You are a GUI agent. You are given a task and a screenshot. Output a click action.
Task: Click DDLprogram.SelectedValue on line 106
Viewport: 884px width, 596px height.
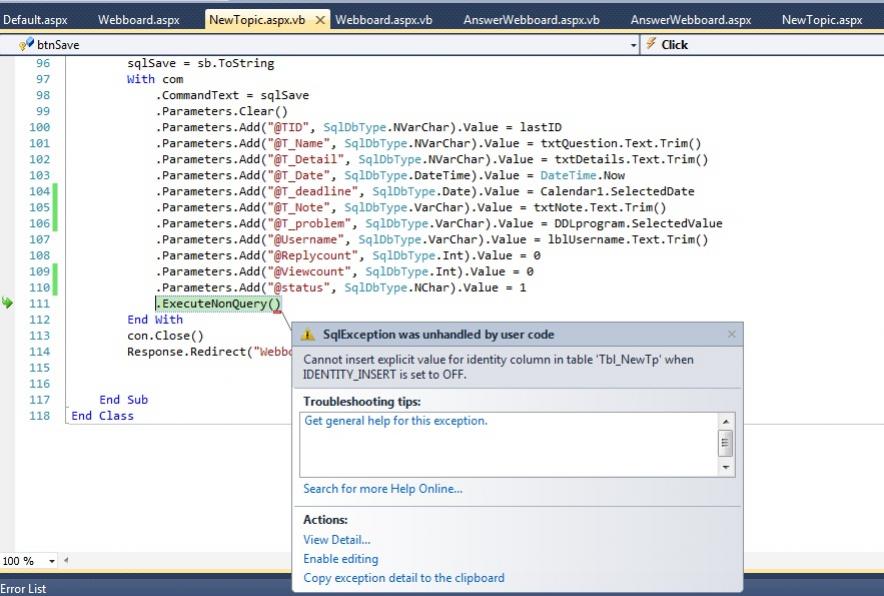(x=638, y=224)
